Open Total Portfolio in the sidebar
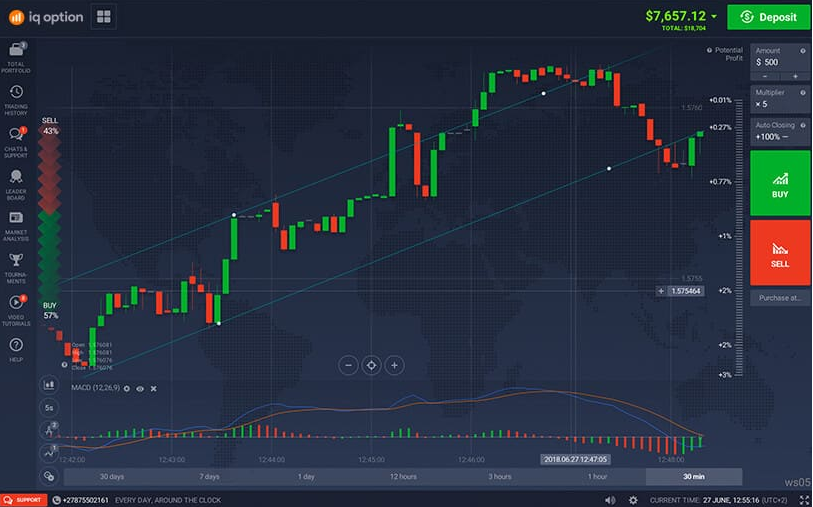The width and height of the screenshot is (813, 507). click(16, 56)
